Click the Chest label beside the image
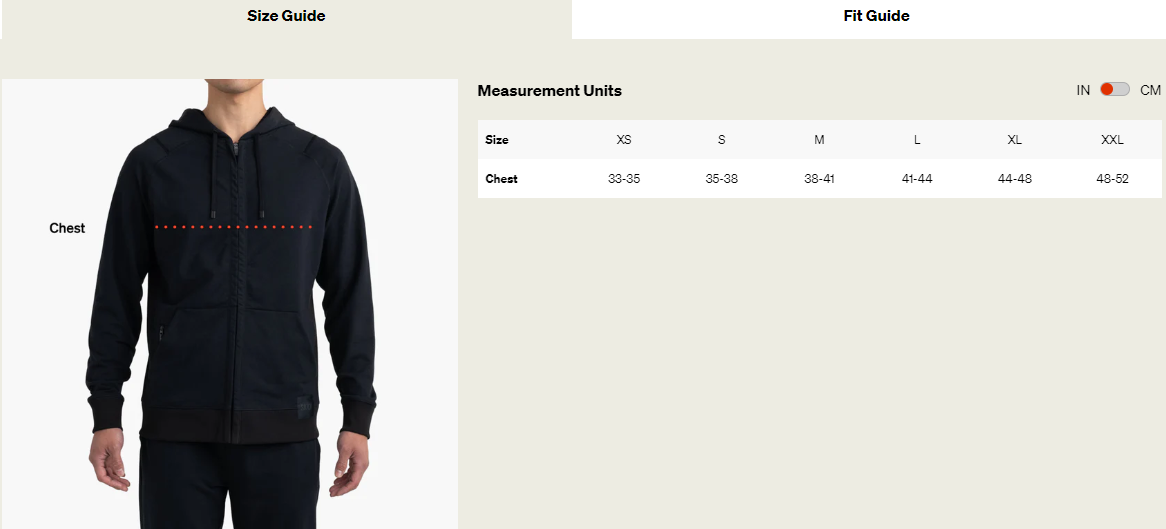This screenshot has width=1166, height=529. pos(67,228)
